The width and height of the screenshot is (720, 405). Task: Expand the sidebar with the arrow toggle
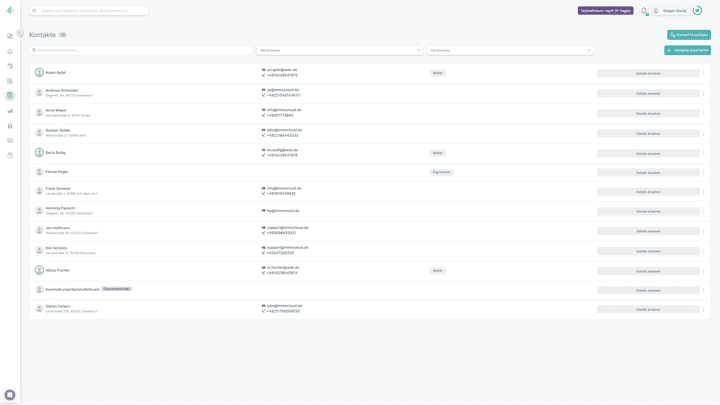(x=20, y=33)
